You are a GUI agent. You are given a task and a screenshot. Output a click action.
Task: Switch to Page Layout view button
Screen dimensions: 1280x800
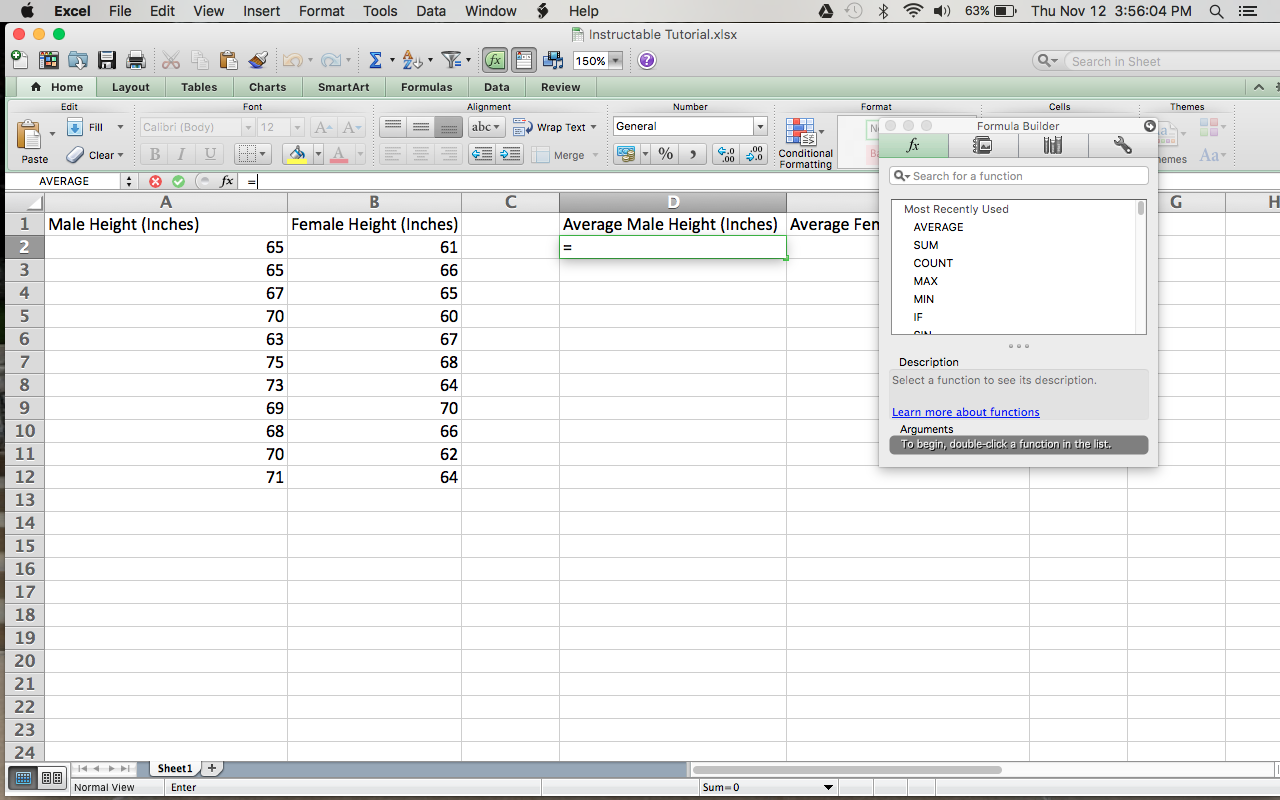[x=52, y=777]
